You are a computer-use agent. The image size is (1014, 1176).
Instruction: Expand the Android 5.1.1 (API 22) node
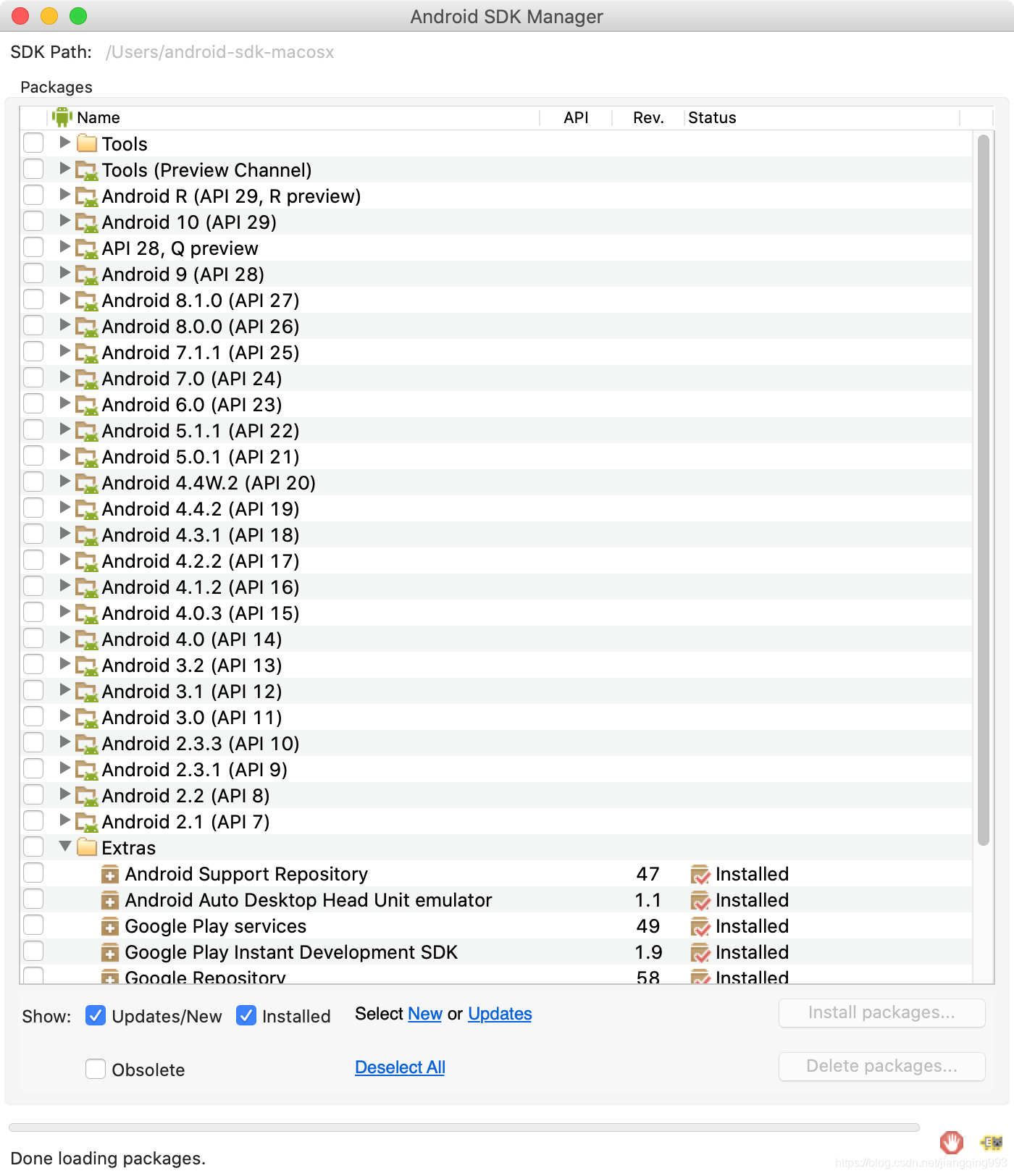click(64, 429)
